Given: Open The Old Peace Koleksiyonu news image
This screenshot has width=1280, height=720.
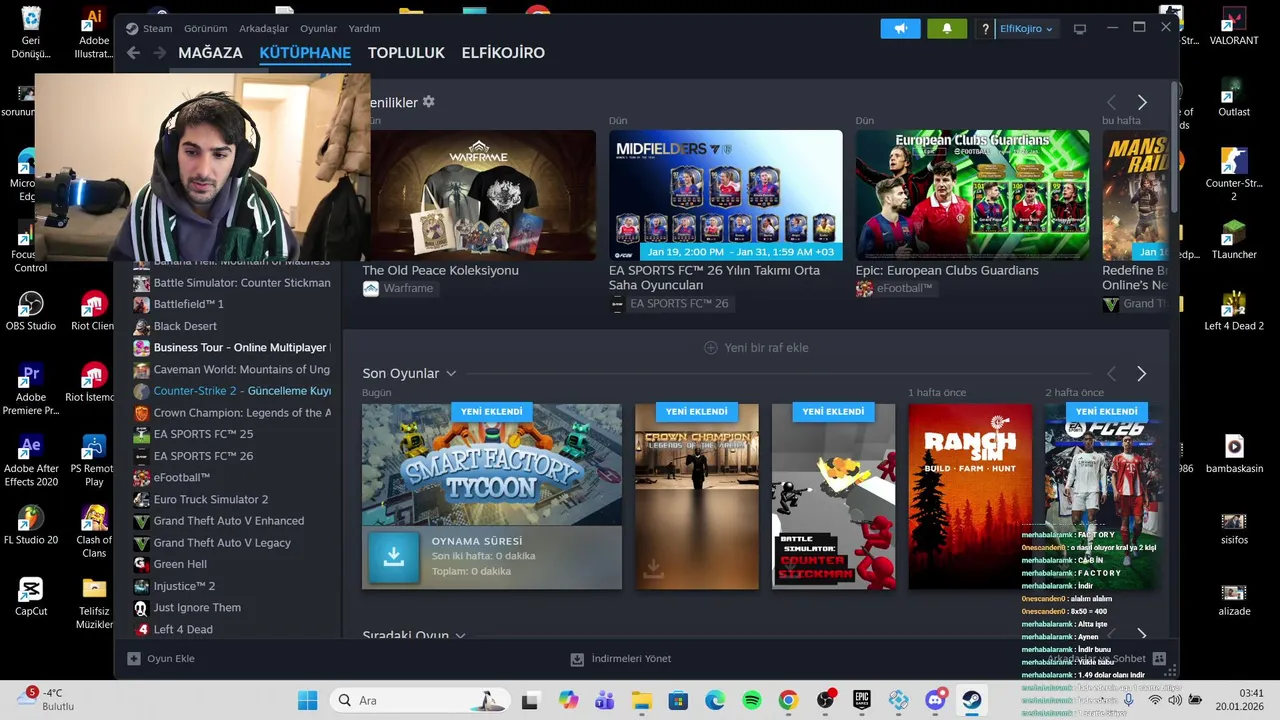Looking at the screenshot, I should (x=479, y=195).
